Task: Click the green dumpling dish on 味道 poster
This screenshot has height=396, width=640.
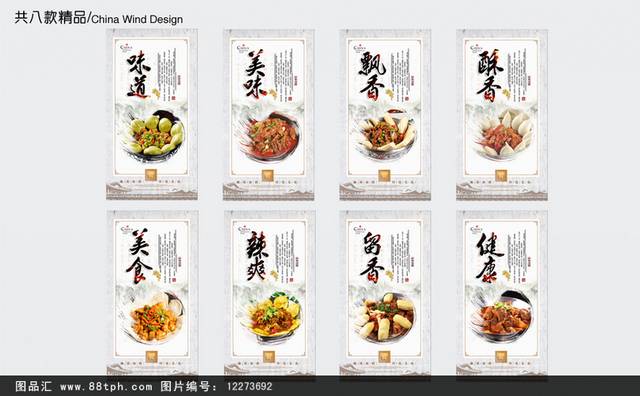Action: [154, 134]
